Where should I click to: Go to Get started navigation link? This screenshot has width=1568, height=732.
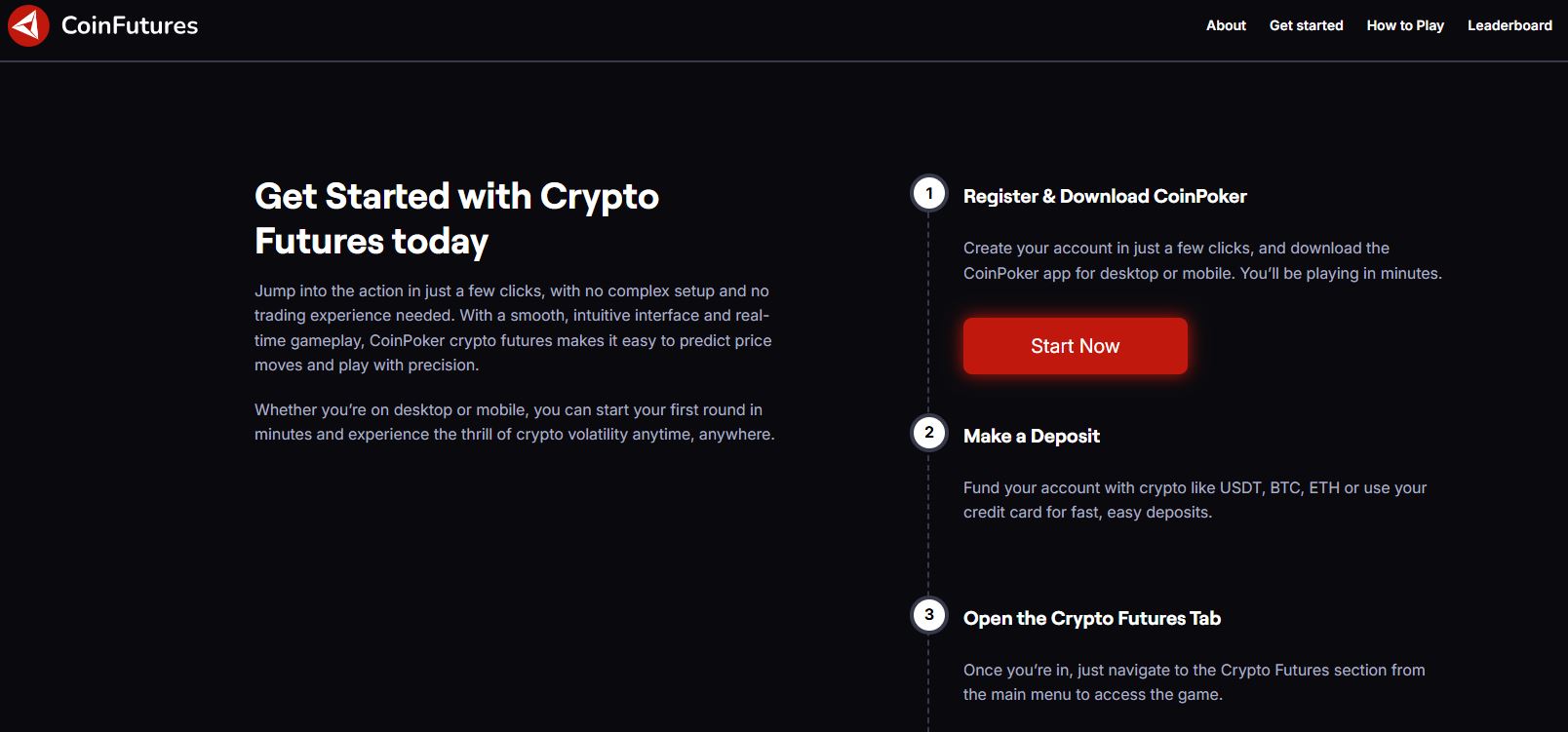[1306, 25]
